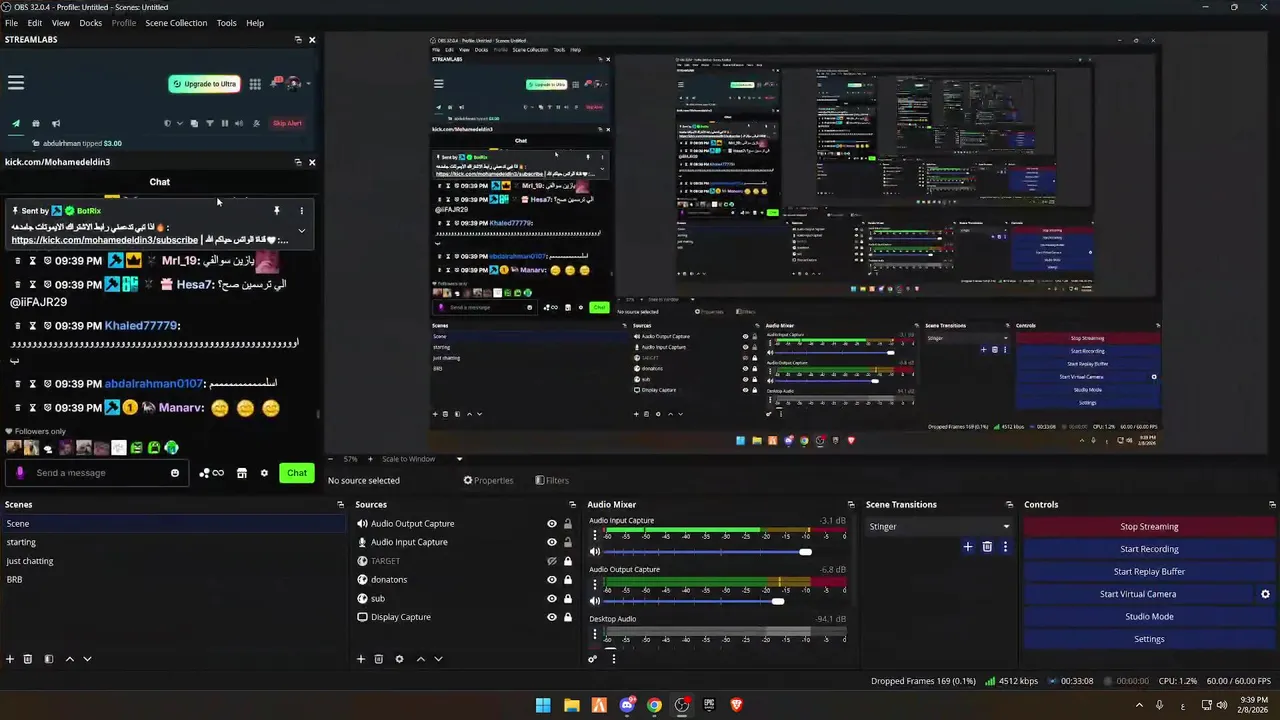The width and height of the screenshot is (1280, 720).
Task: Open the Streamlabs events filter icon
Action: (209, 123)
